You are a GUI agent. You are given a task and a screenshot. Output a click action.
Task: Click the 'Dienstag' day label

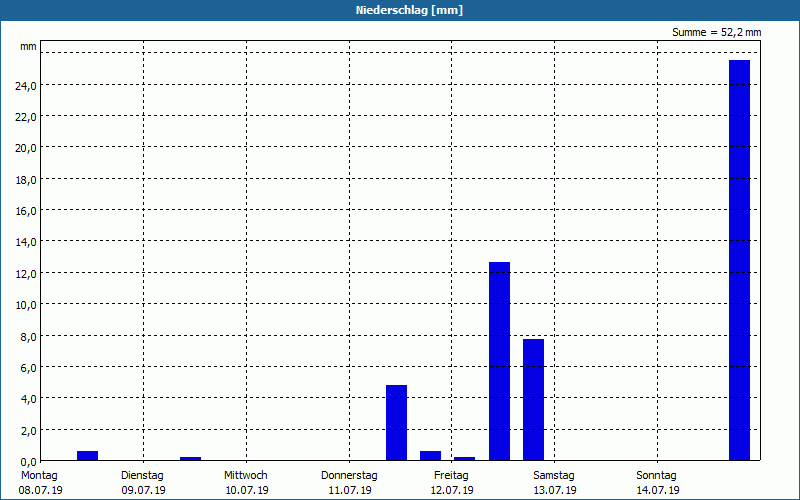[142, 476]
